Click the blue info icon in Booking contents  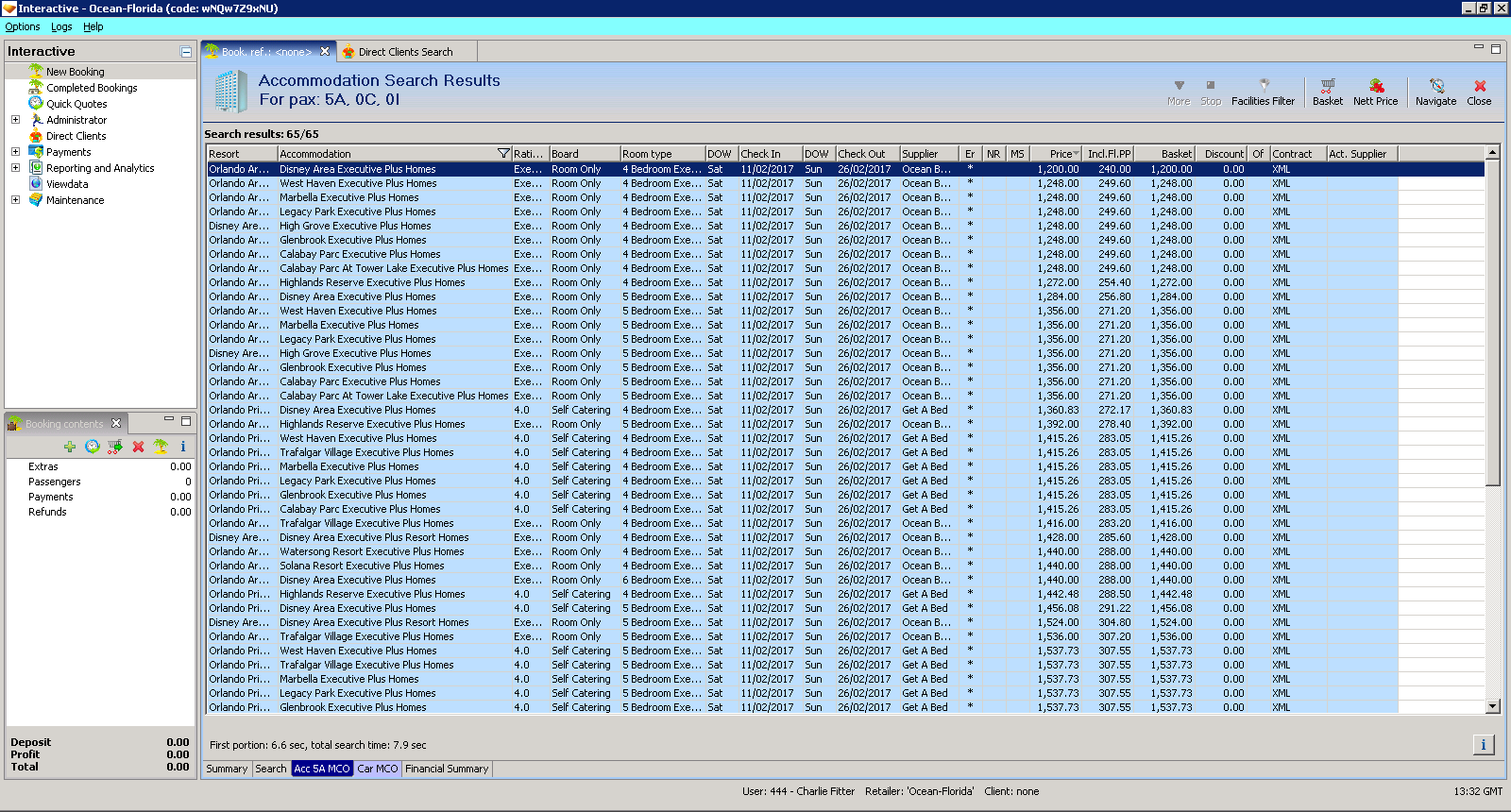click(x=183, y=447)
